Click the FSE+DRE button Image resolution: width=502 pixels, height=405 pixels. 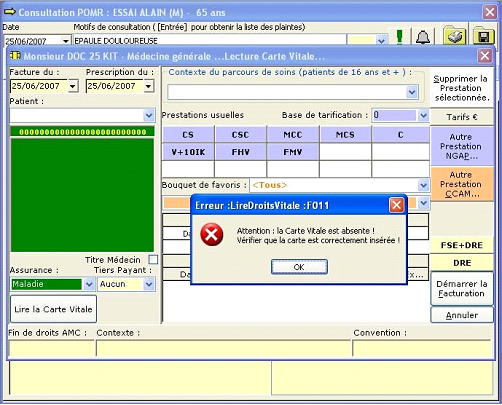pos(462,245)
